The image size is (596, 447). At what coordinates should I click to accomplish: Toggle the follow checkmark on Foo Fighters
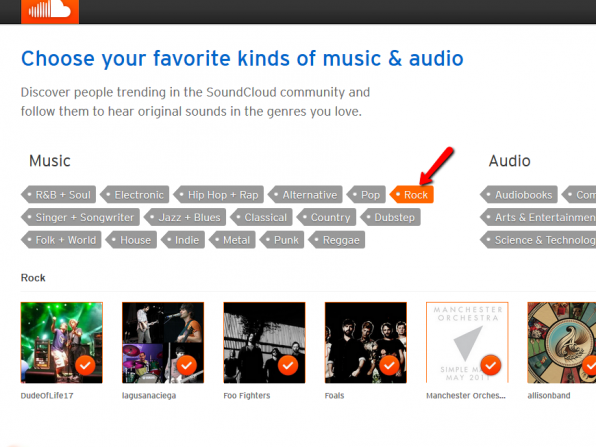coord(288,365)
